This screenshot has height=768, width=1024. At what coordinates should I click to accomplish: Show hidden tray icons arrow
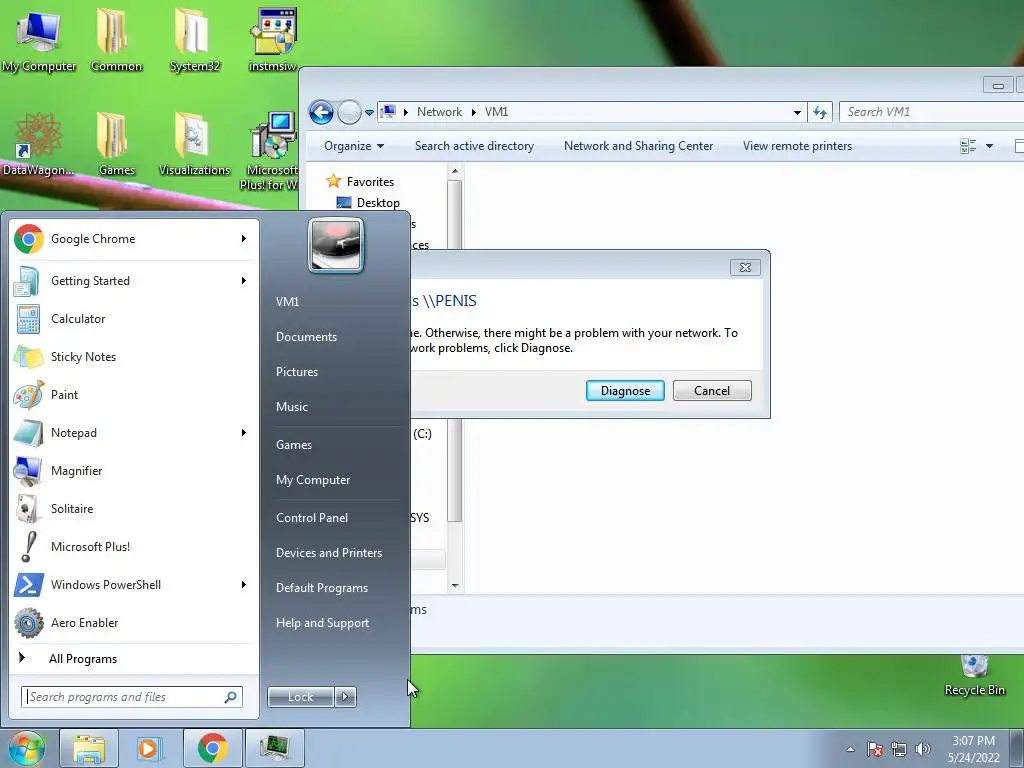coord(850,749)
